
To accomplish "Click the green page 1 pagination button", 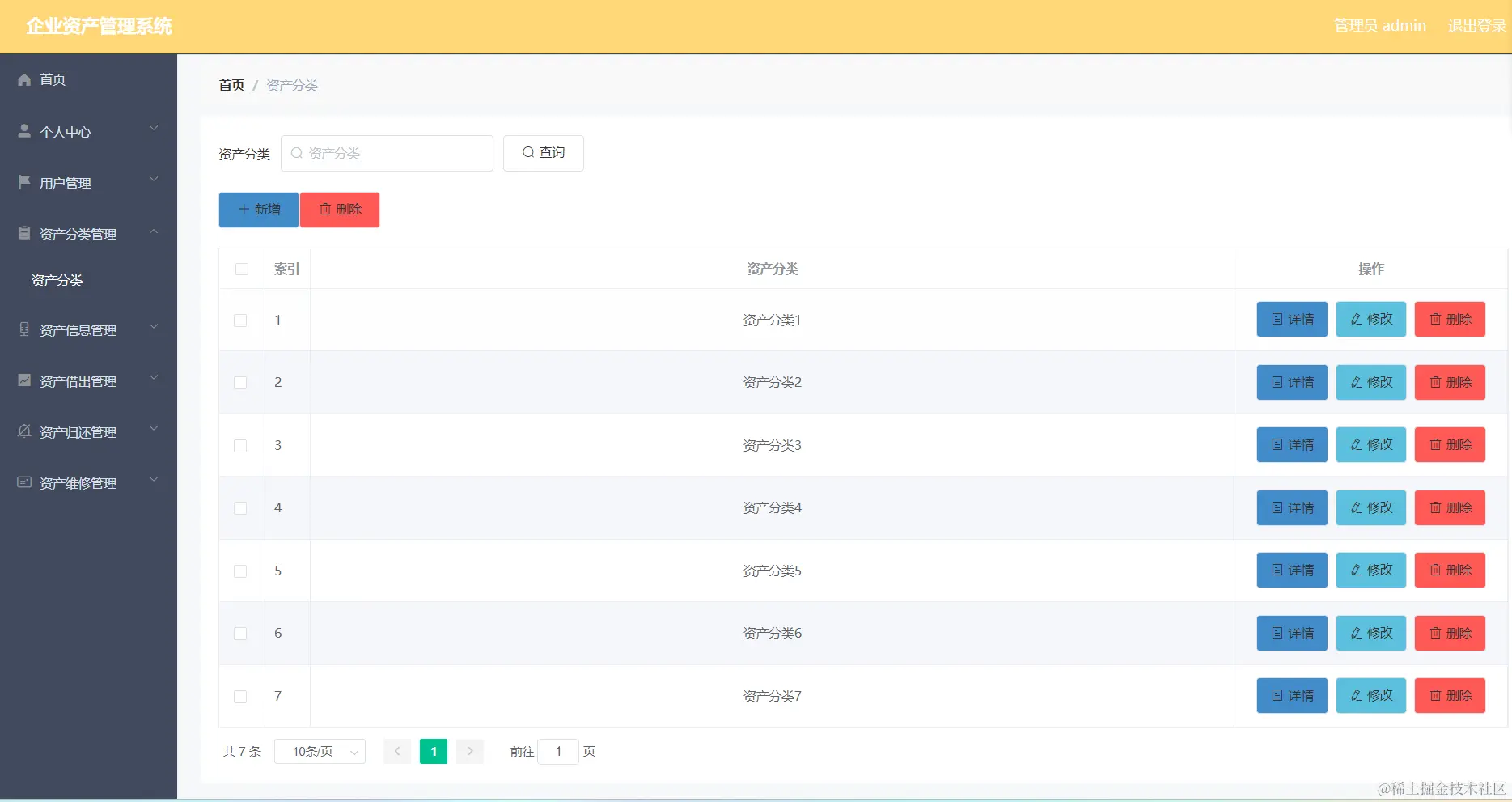I will (x=434, y=752).
